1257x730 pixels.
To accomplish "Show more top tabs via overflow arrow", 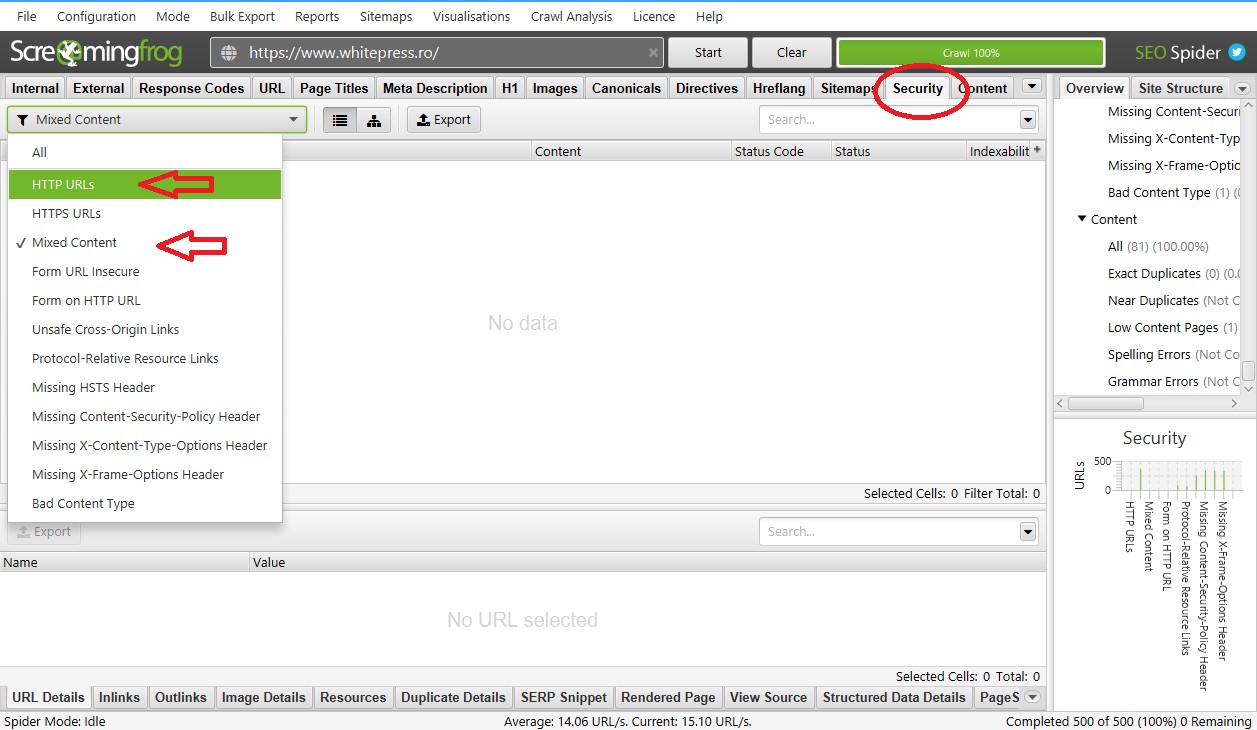I will [x=1032, y=87].
